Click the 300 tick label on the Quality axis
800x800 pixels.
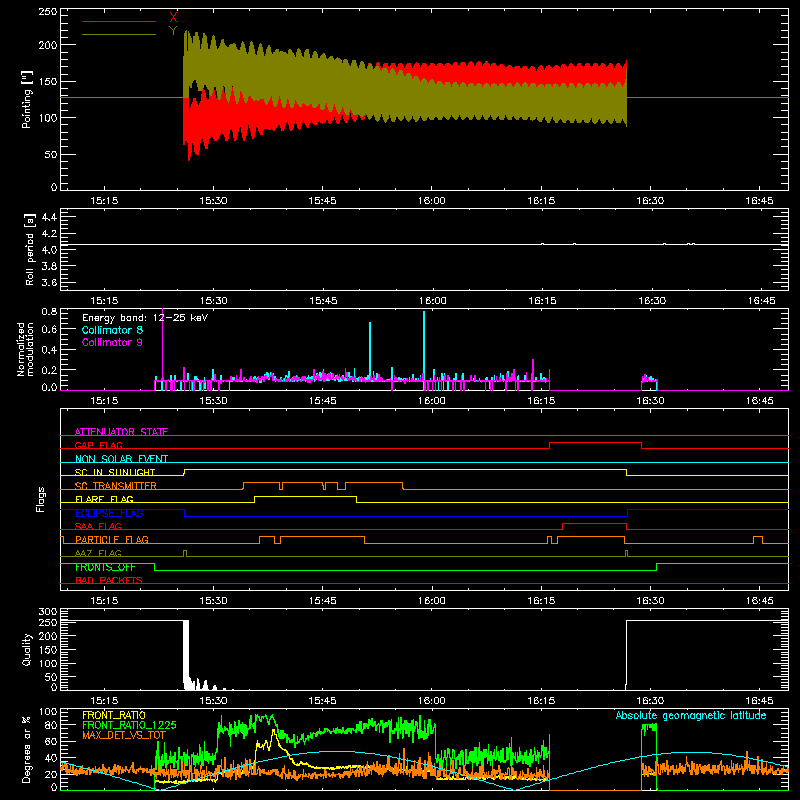tap(47, 612)
